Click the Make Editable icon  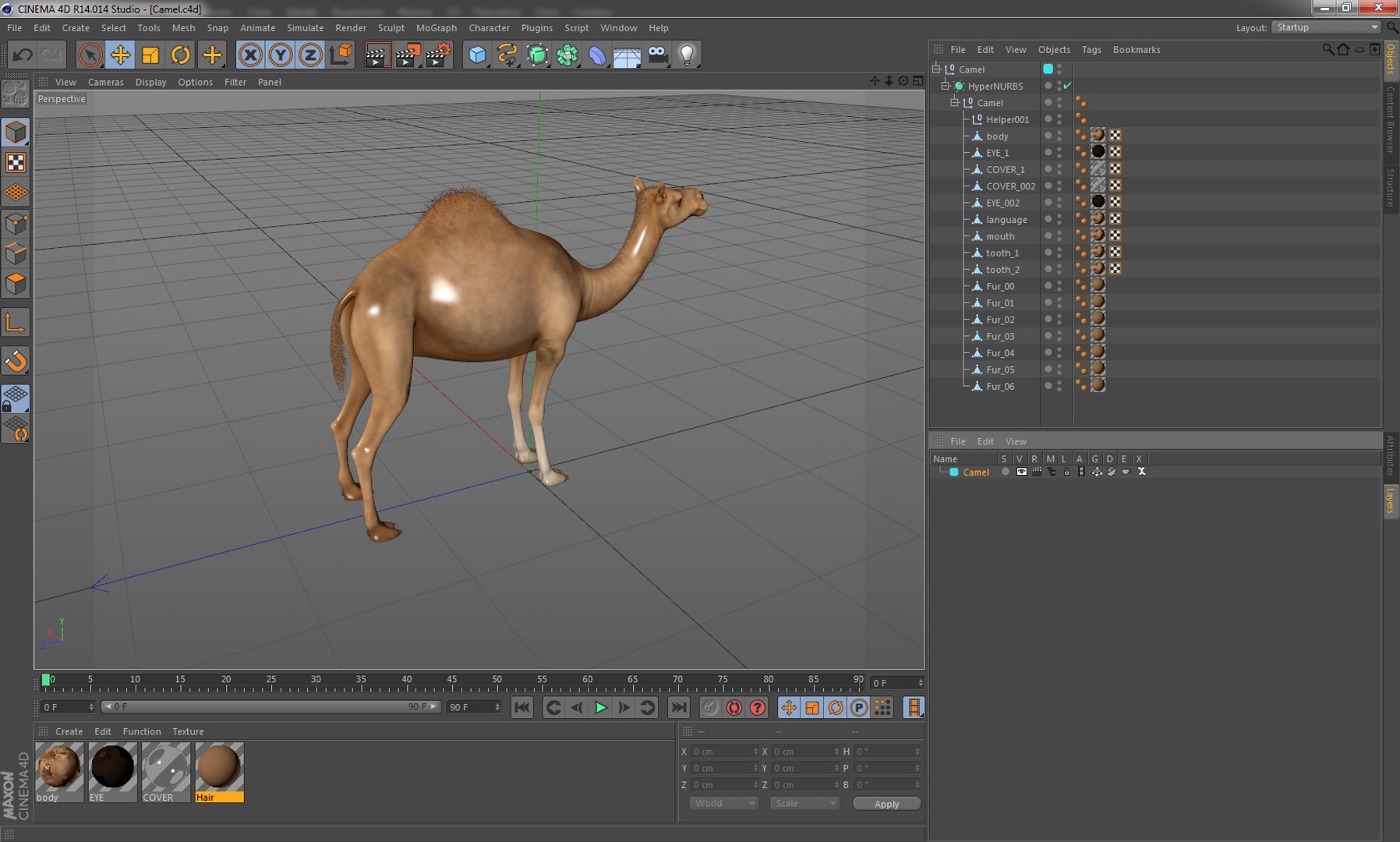coord(16,94)
